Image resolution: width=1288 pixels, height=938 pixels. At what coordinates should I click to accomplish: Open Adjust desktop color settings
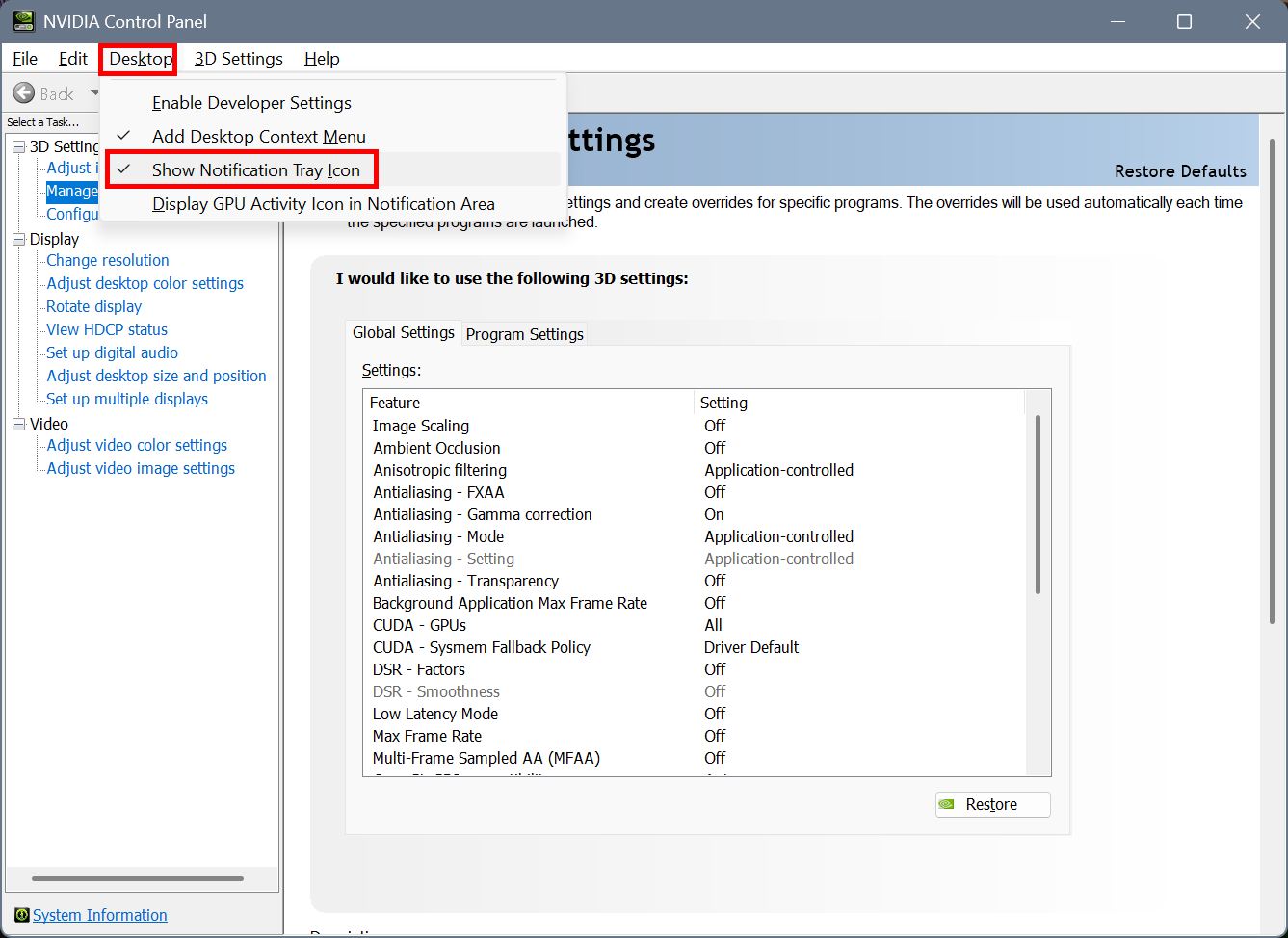[145, 283]
